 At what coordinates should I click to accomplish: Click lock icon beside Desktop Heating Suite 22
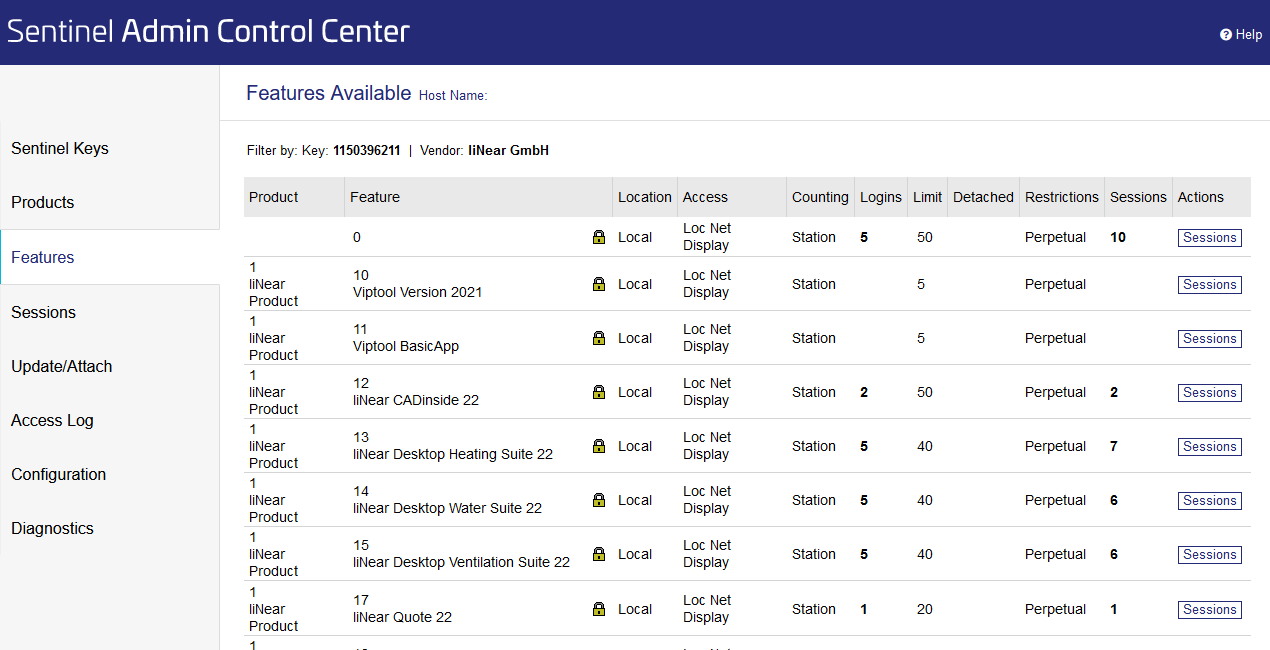pos(599,446)
